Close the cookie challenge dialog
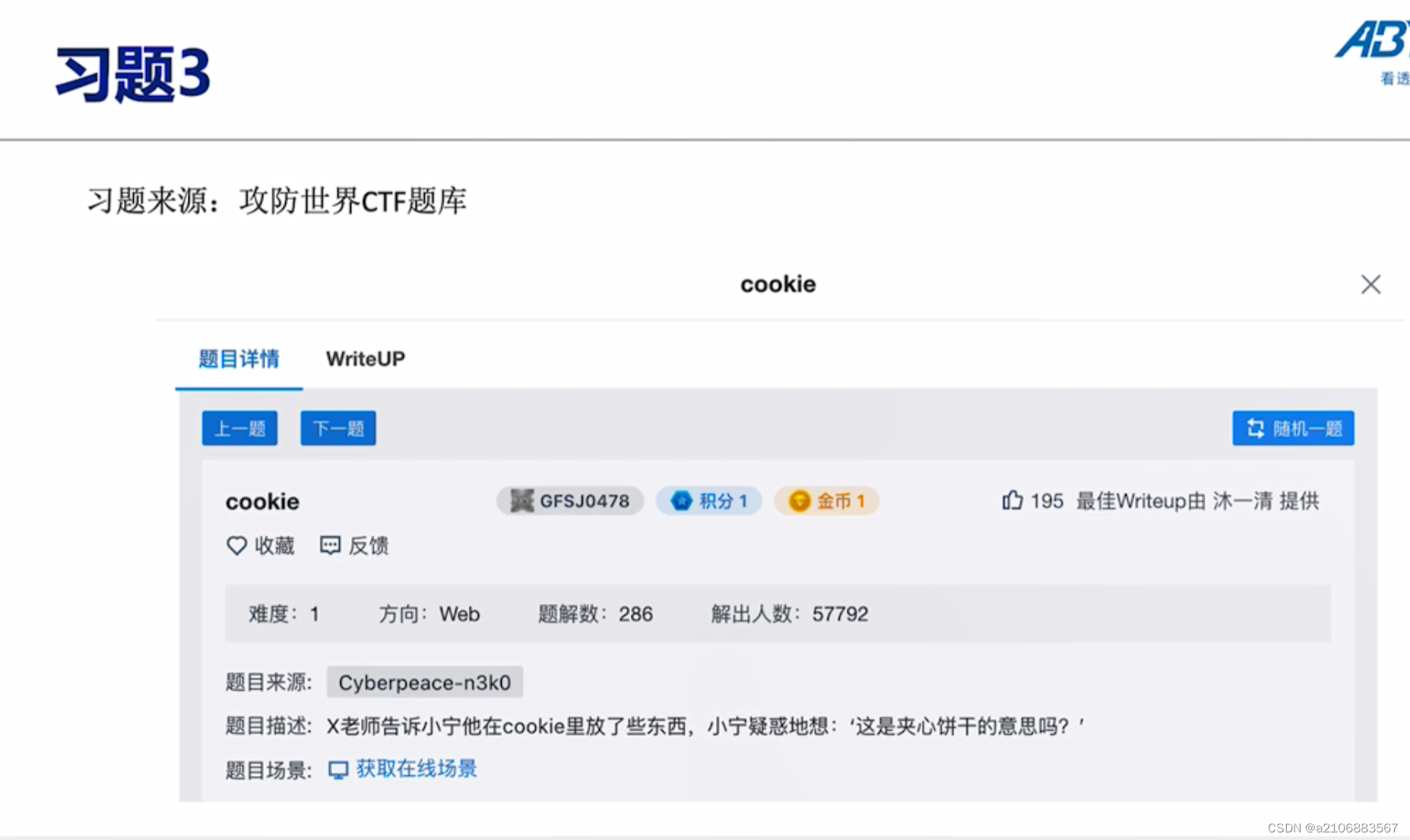The width and height of the screenshot is (1410, 840). click(1370, 284)
